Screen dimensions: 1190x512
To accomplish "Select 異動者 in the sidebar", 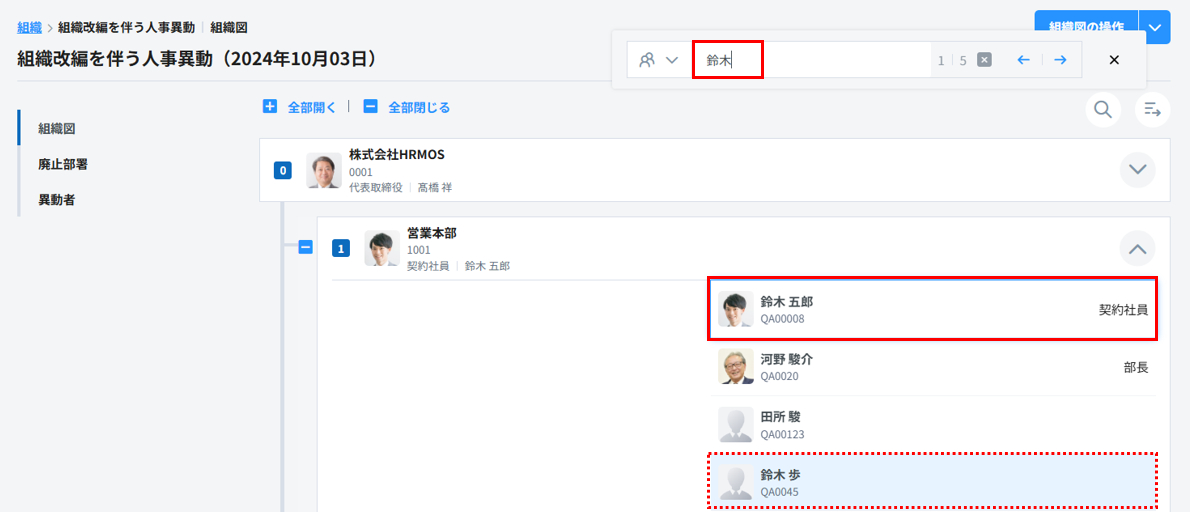I will tap(56, 199).
